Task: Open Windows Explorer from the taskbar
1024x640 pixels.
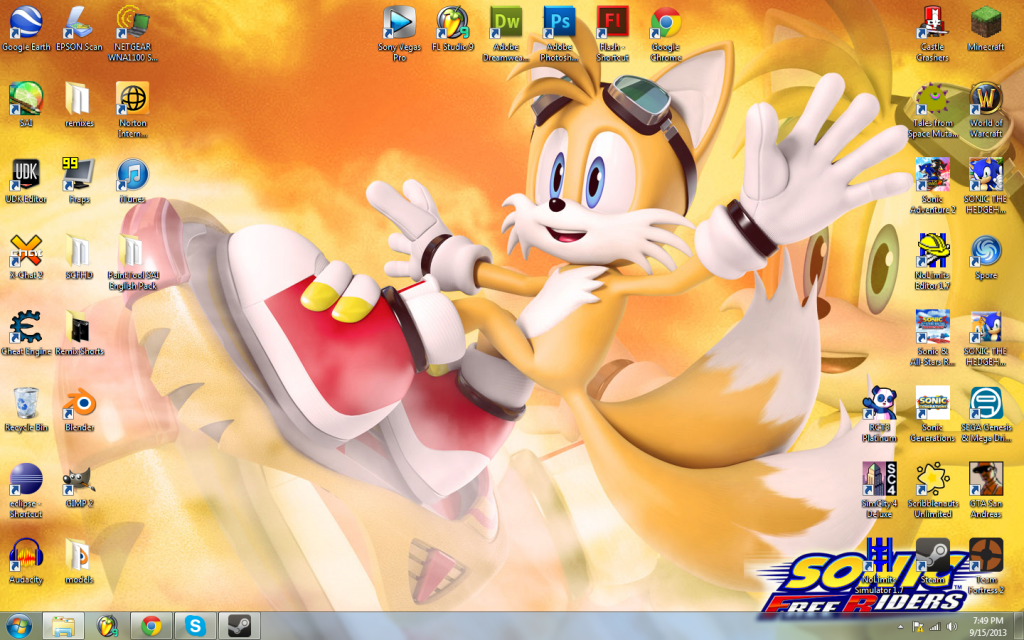Action: (63, 626)
